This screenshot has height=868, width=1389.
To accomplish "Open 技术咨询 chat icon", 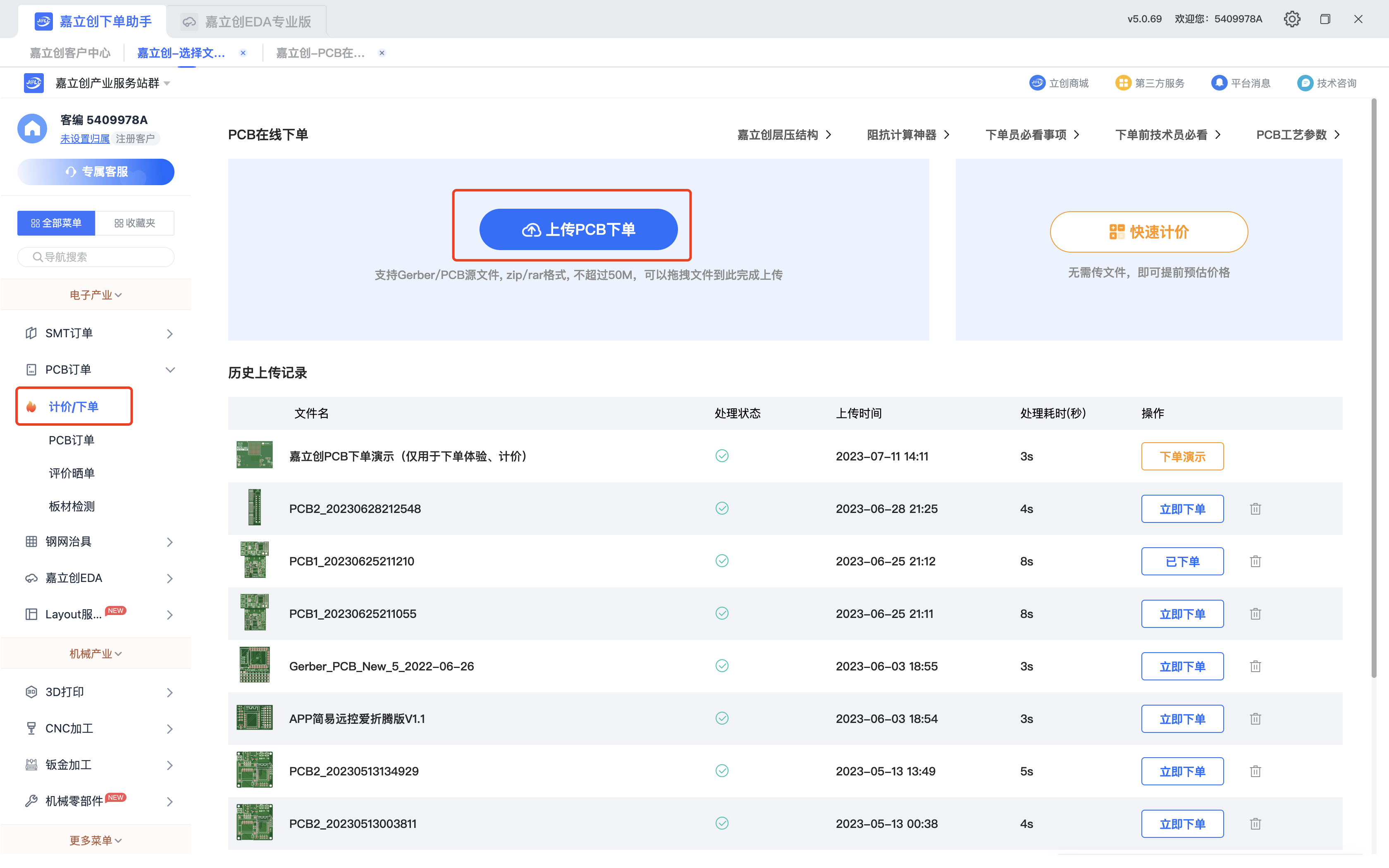I will point(1305,83).
